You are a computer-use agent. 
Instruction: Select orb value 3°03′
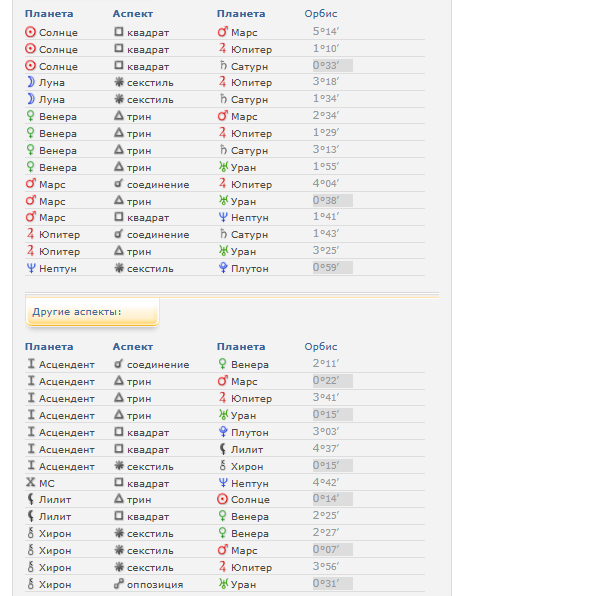(326, 432)
